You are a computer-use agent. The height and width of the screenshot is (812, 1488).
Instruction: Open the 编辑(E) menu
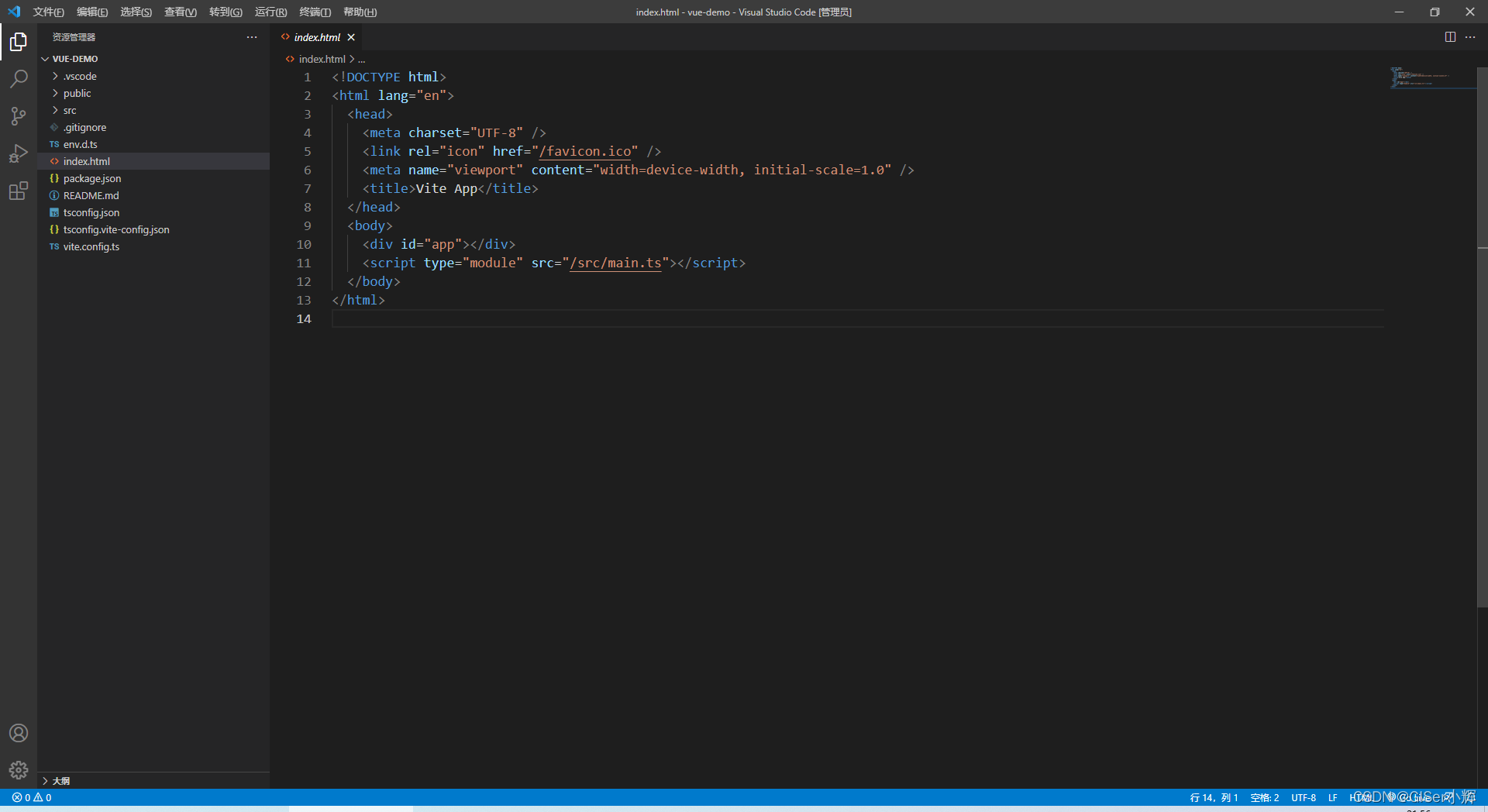pyautogui.click(x=92, y=12)
